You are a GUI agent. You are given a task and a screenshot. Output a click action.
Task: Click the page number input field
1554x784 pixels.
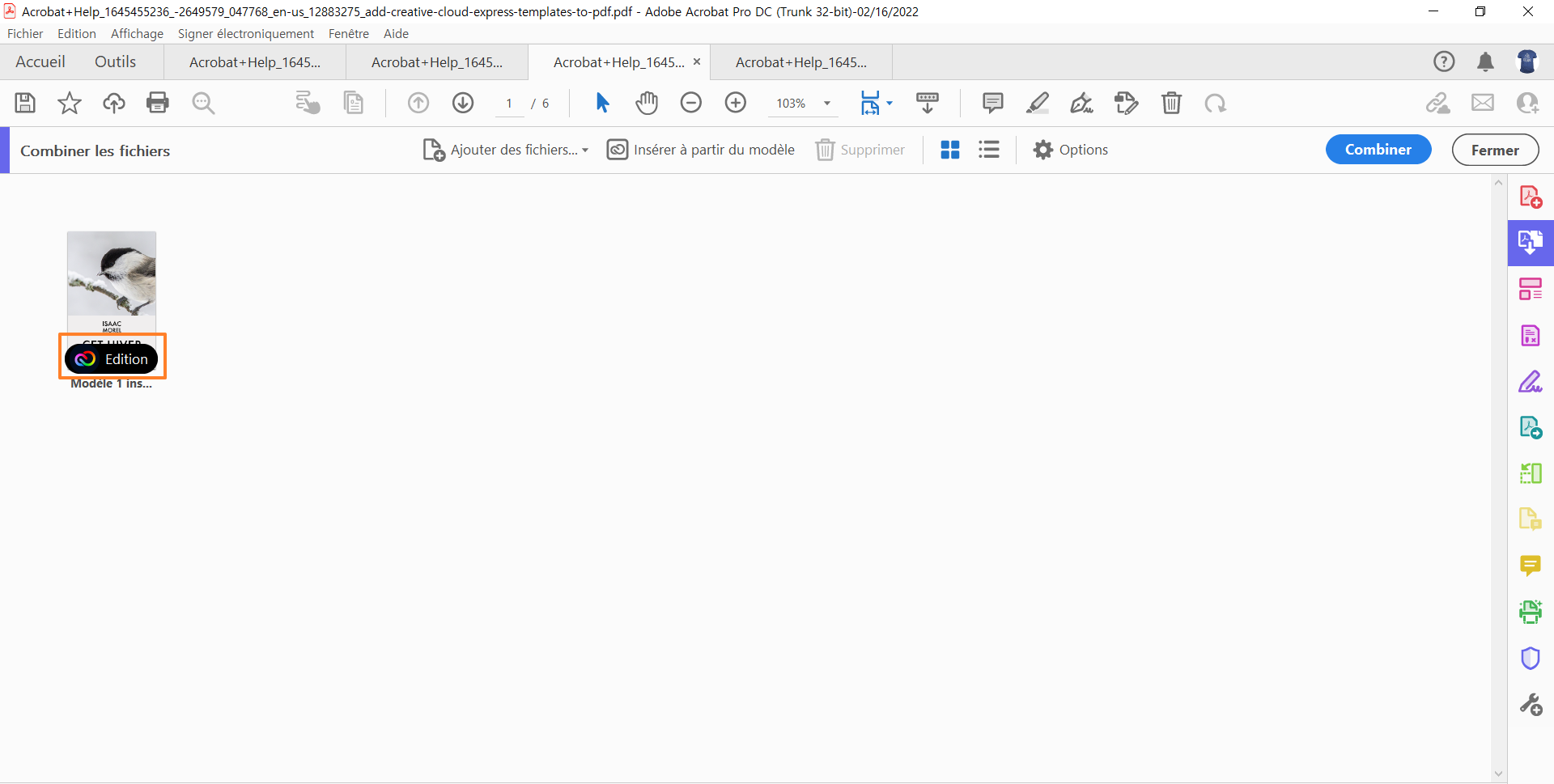[x=509, y=103]
